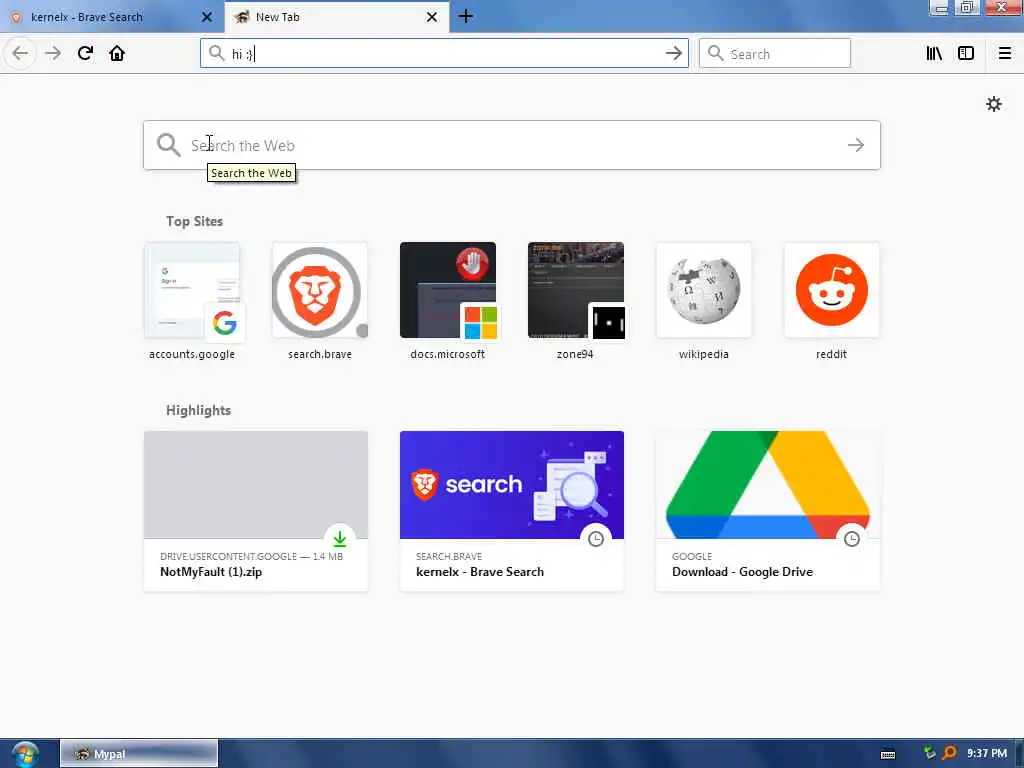This screenshot has width=1024, height=768.
Task: Click the Go arrow in the address bar
Action: [673, 53]
